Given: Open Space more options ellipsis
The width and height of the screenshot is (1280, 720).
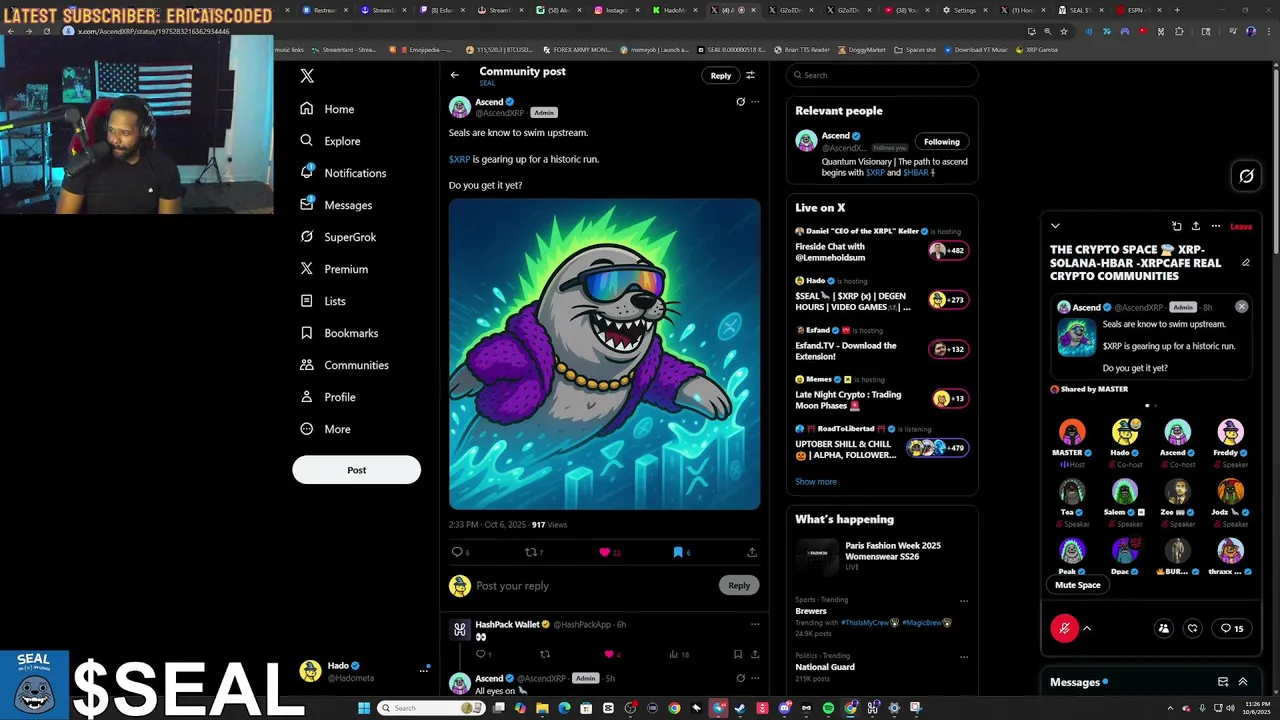Looking at the screenshot, I should [x=1215, y=226].
